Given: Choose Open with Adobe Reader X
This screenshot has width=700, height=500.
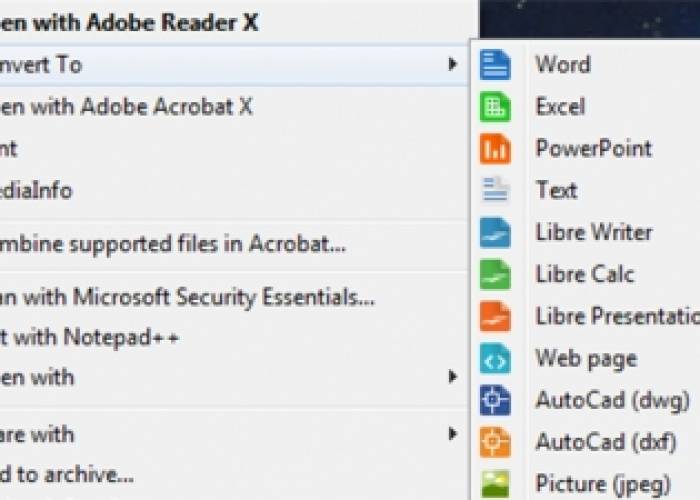Looking at the screenshot, I should click(129, 22).
